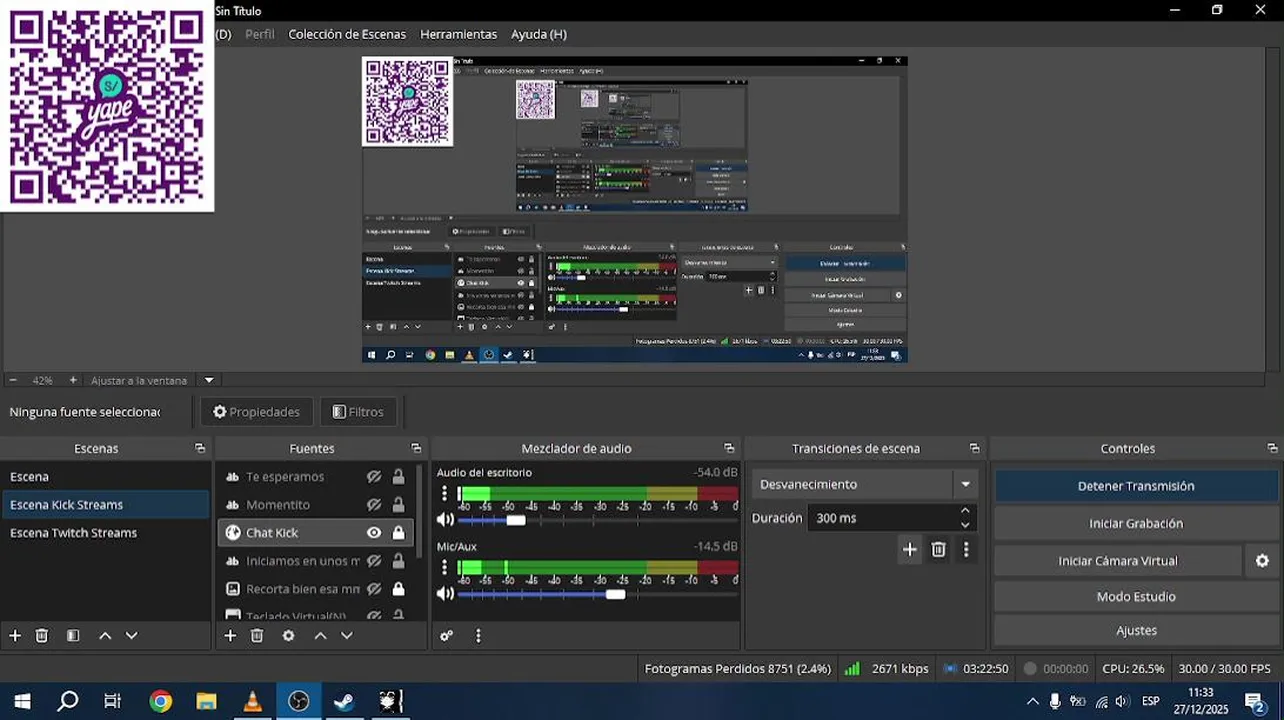Show the Te esperamos source
The width and height of the screenshot is (1284, 720).
(374, 477)
